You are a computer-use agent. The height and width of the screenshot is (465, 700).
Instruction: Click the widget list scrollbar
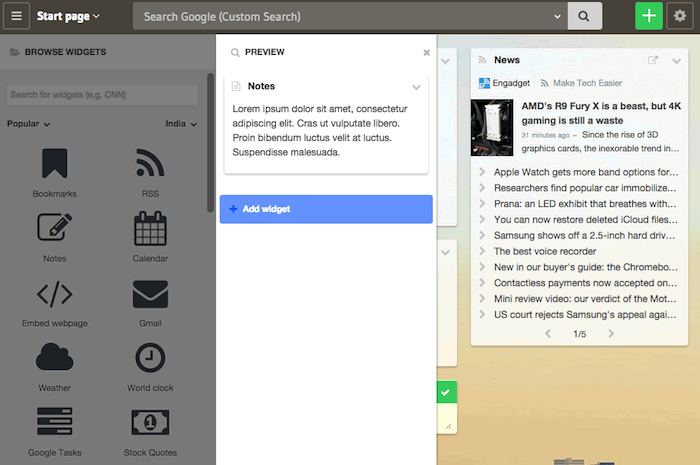(x=211, y=143)
